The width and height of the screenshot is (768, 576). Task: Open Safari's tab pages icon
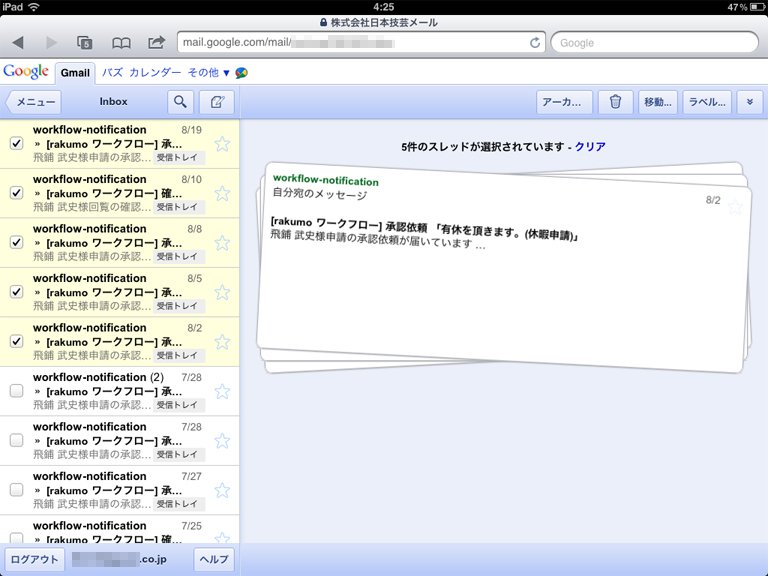pyautogui.click(x=85, y=43)
